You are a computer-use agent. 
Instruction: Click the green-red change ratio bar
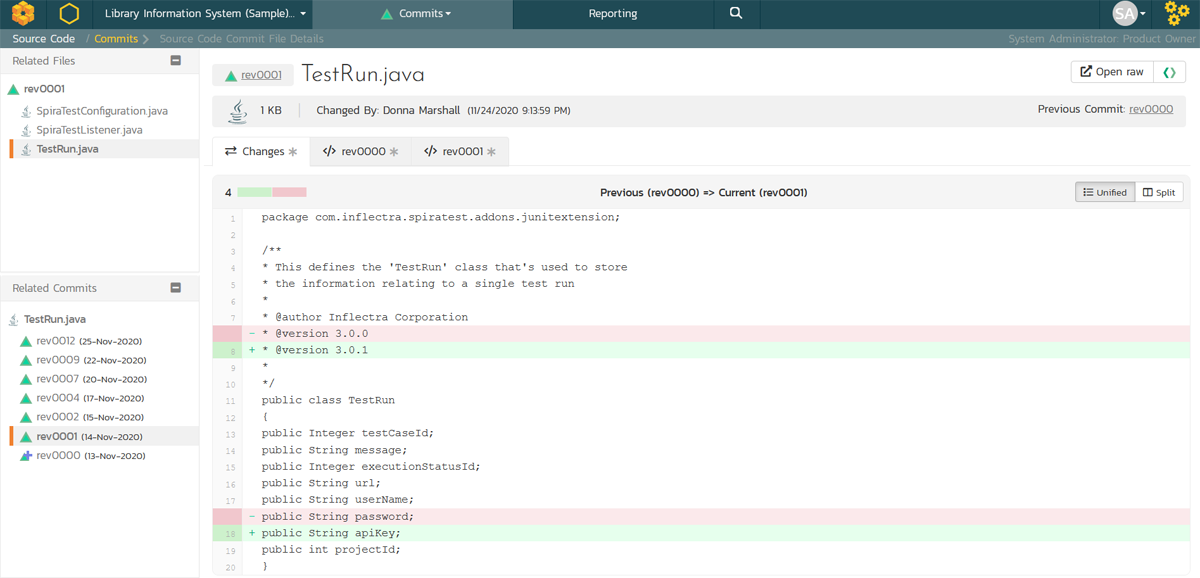pos(272,192)
